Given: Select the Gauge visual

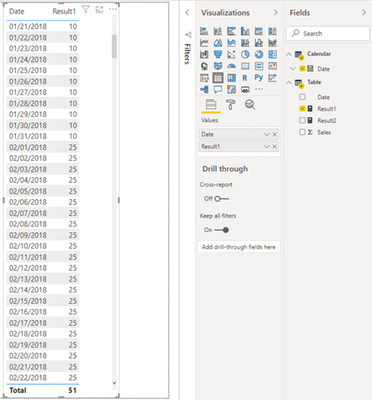Looking at the screenshot, I should point(231,66).
